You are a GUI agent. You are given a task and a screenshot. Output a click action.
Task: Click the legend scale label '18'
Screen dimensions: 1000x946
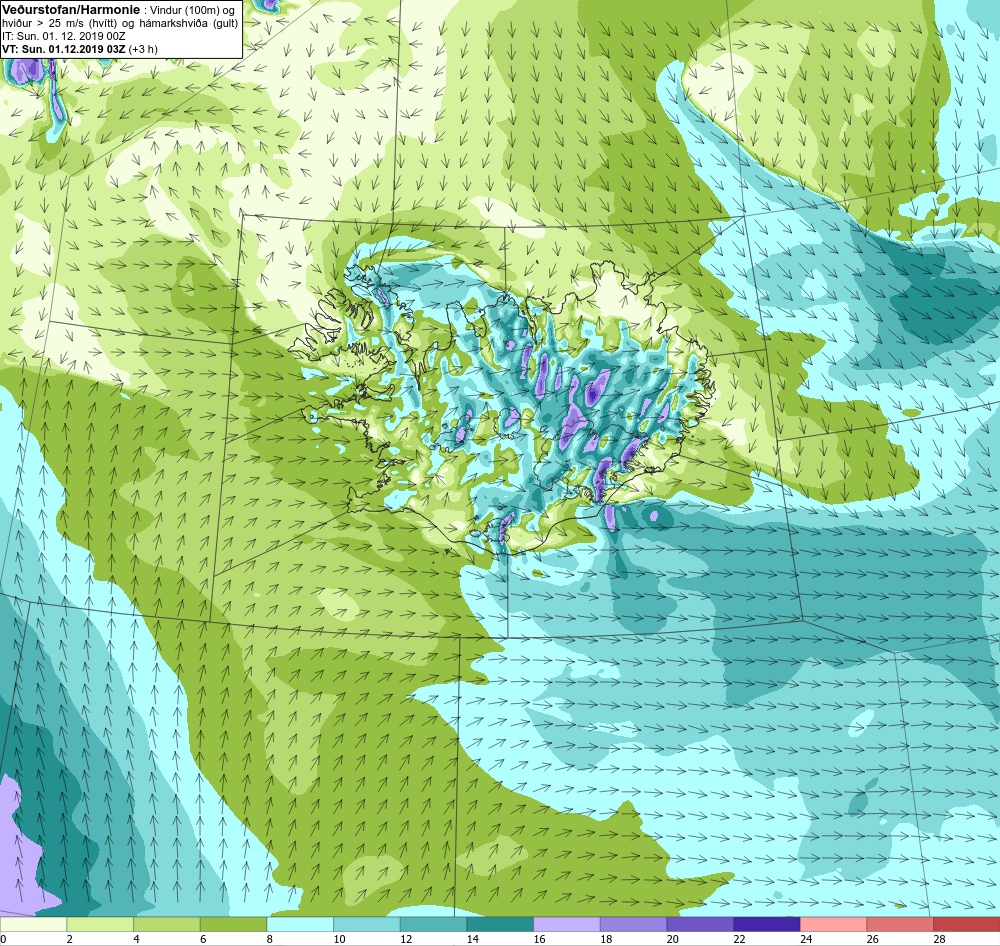click(x=606, y=939)
